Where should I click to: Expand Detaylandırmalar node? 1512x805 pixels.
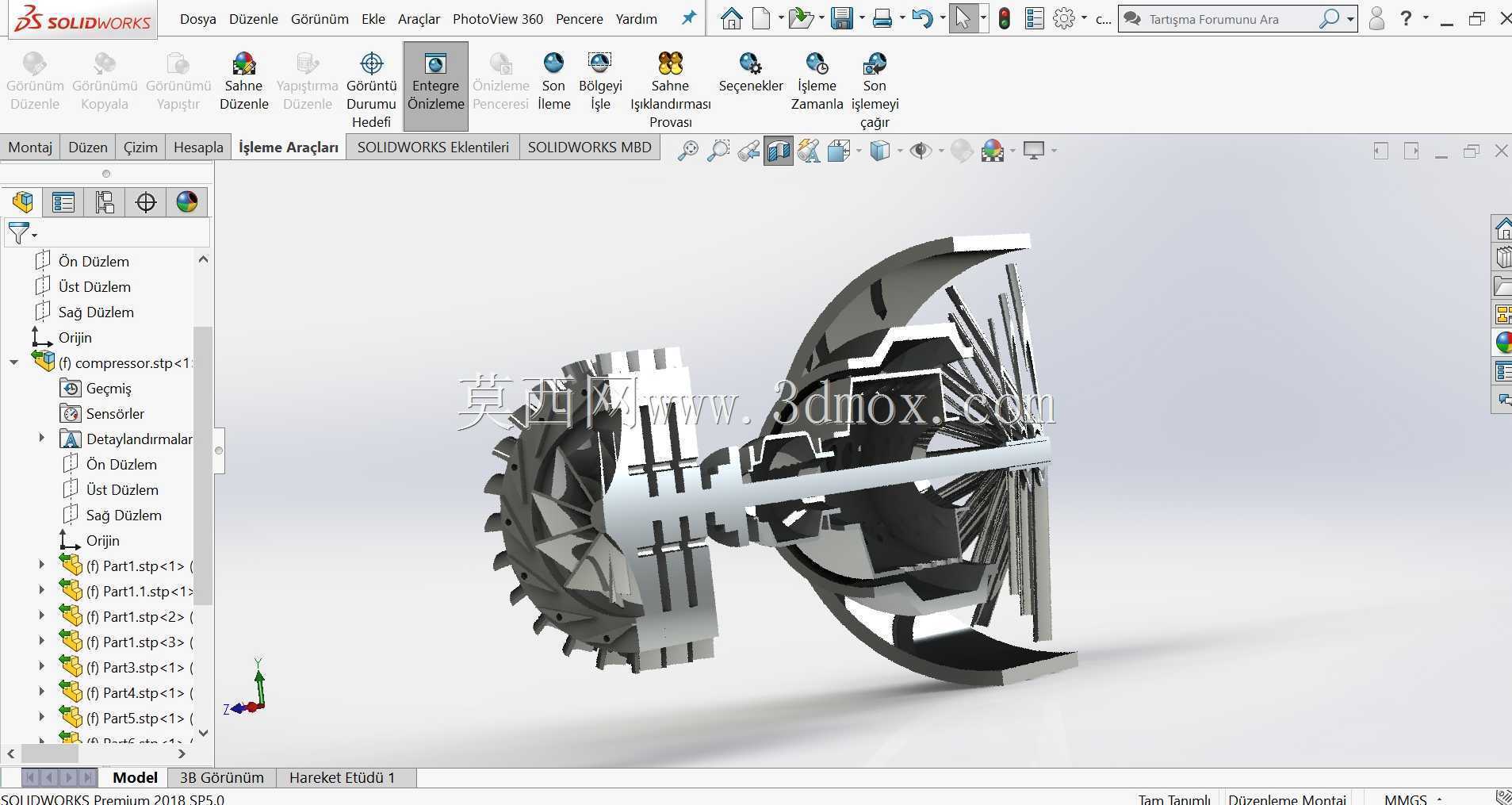(42, 438)
